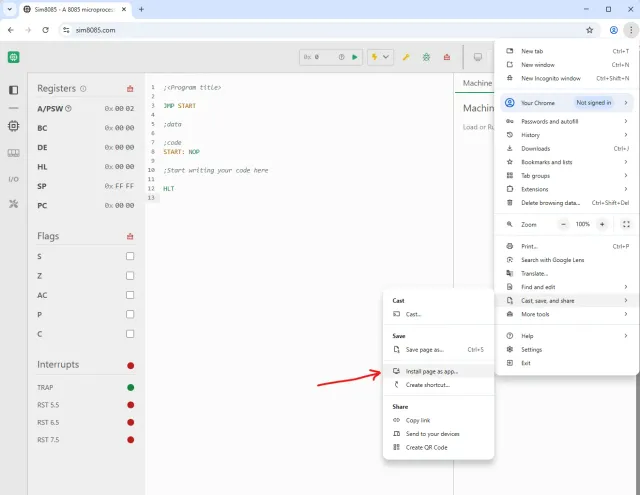Expand Bookmarks and lists submenu
The image size is (640, 495).
pos(567,162)
